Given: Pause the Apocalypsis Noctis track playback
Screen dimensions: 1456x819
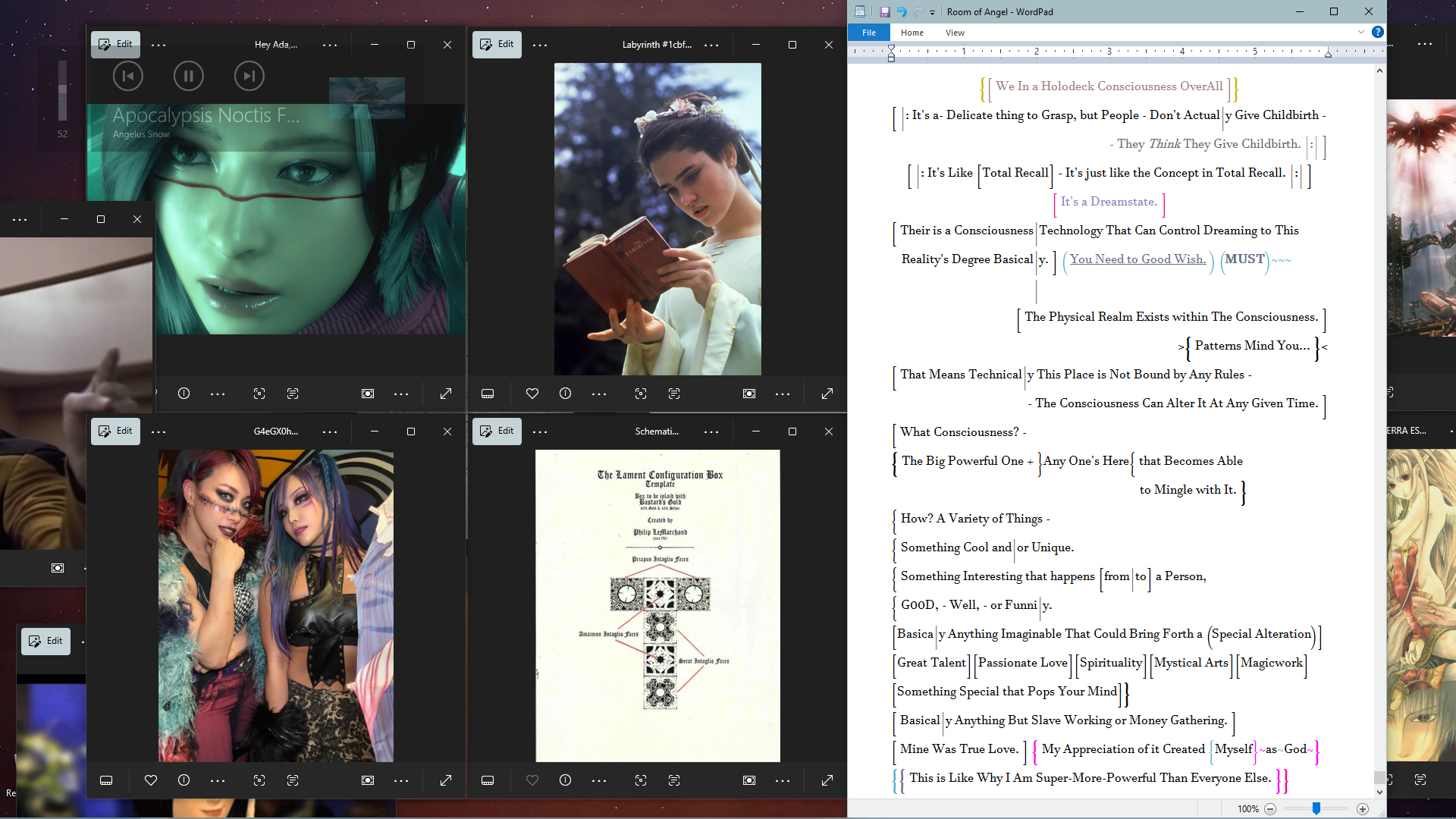Looking at the screenshot, I should pyautogui.click(x=188, y=76).
